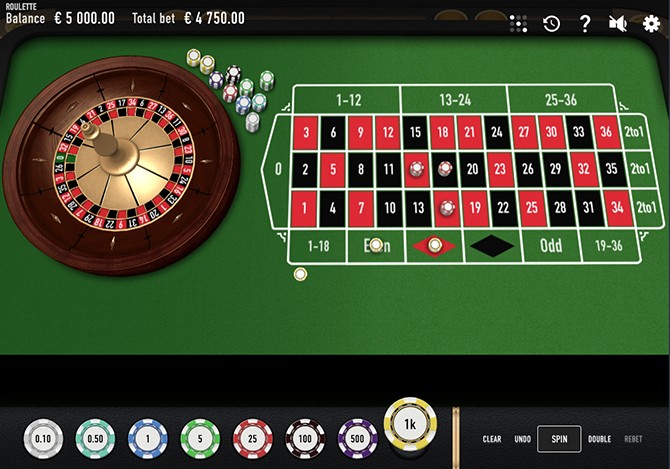This screenshot has height=469, width=670.
Task: Open the settings gear icon
Action: click(651, 23)
